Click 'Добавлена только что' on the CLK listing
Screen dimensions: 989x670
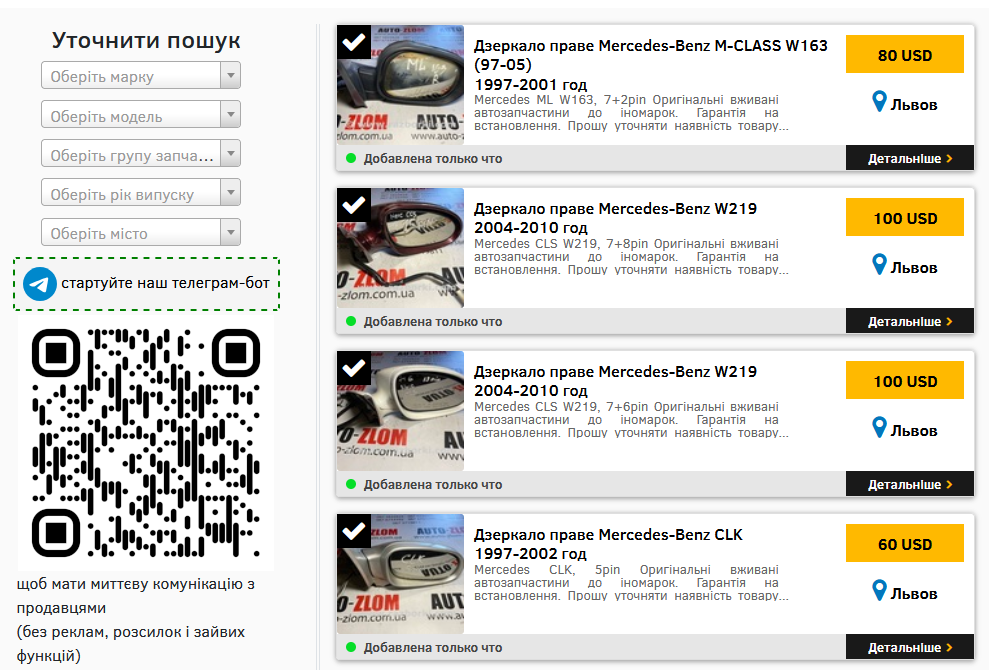pos(433,647)
